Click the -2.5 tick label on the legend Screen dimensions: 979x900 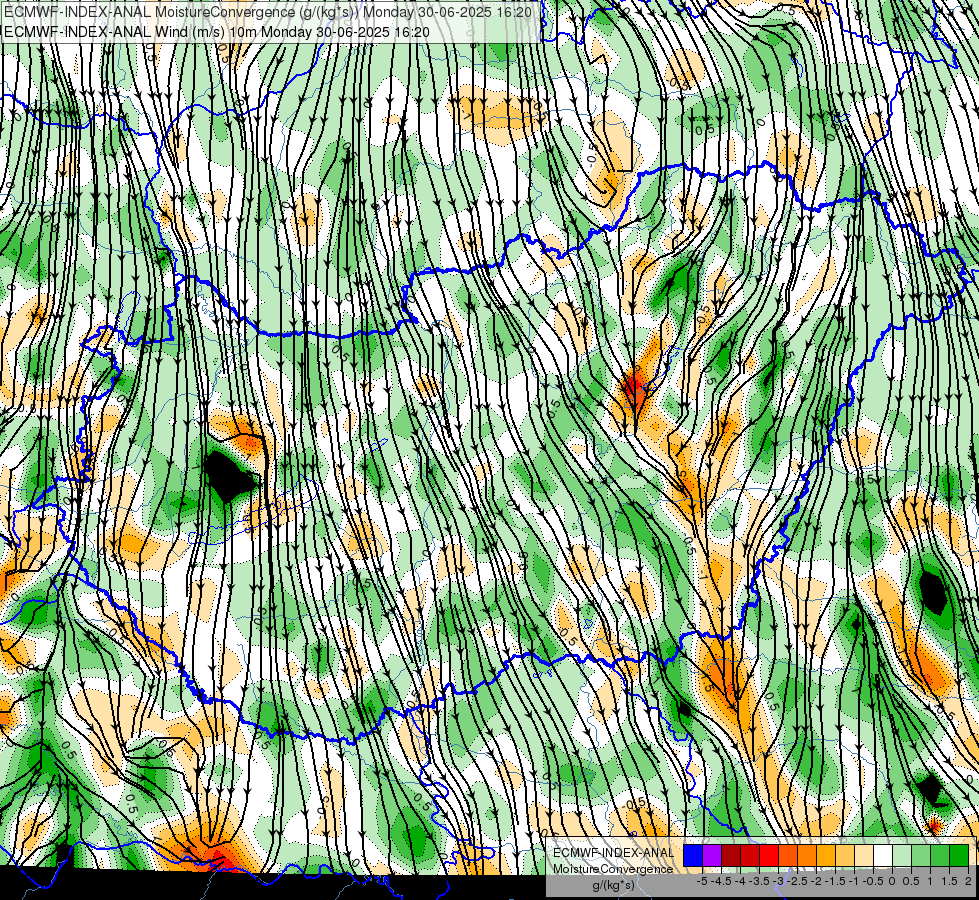click(797, 881)
